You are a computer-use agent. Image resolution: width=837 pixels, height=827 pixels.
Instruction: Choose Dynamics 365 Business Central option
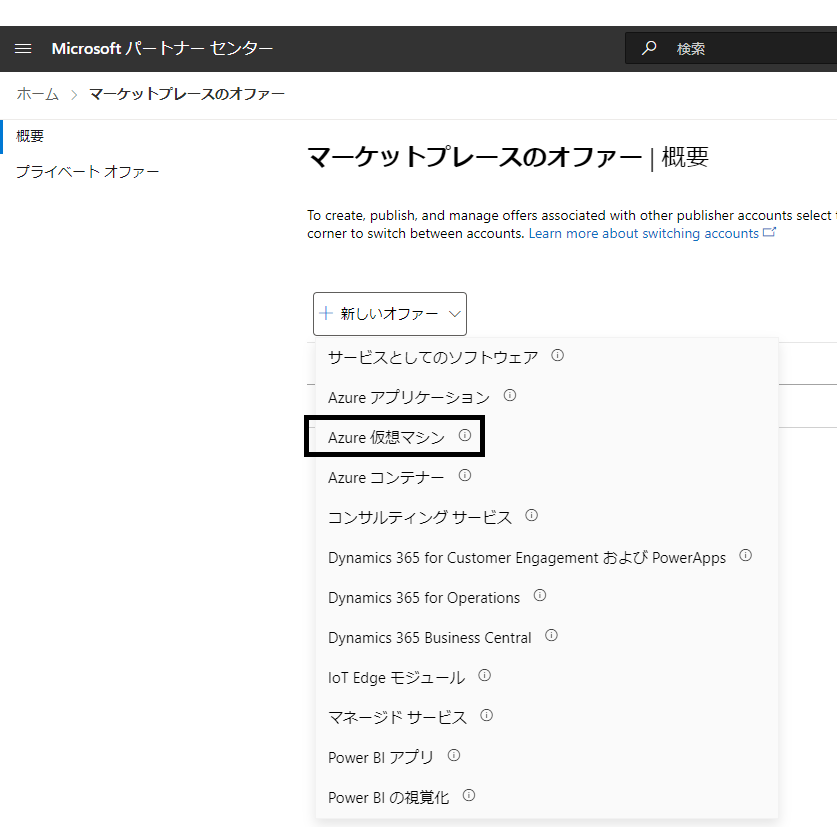(430, 637)
